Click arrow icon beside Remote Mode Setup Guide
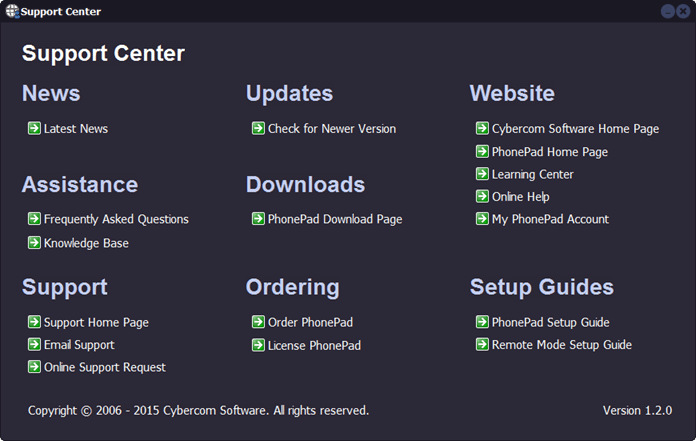 (482, 344)
